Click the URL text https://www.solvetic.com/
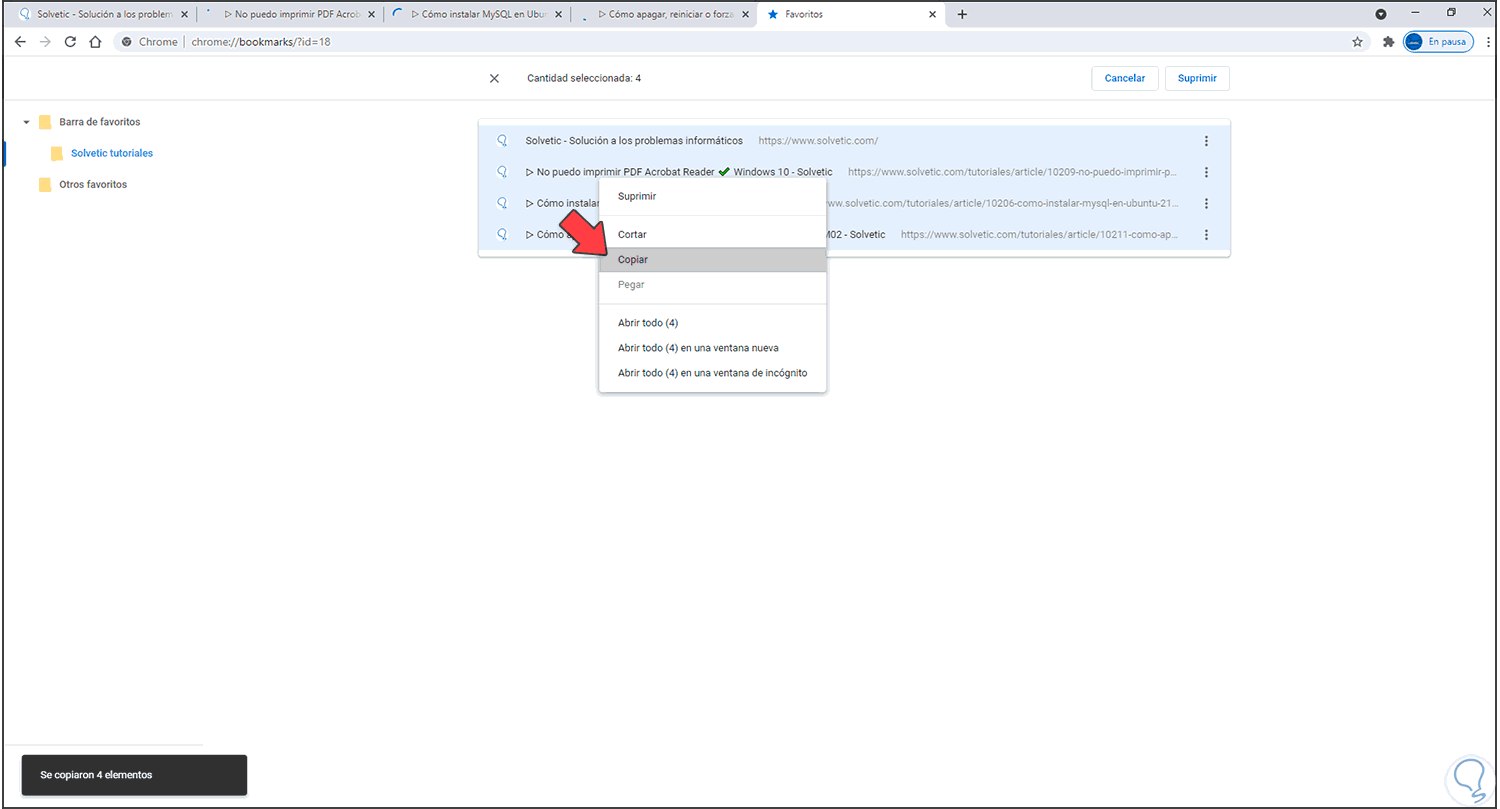 (x=818, y=141)
